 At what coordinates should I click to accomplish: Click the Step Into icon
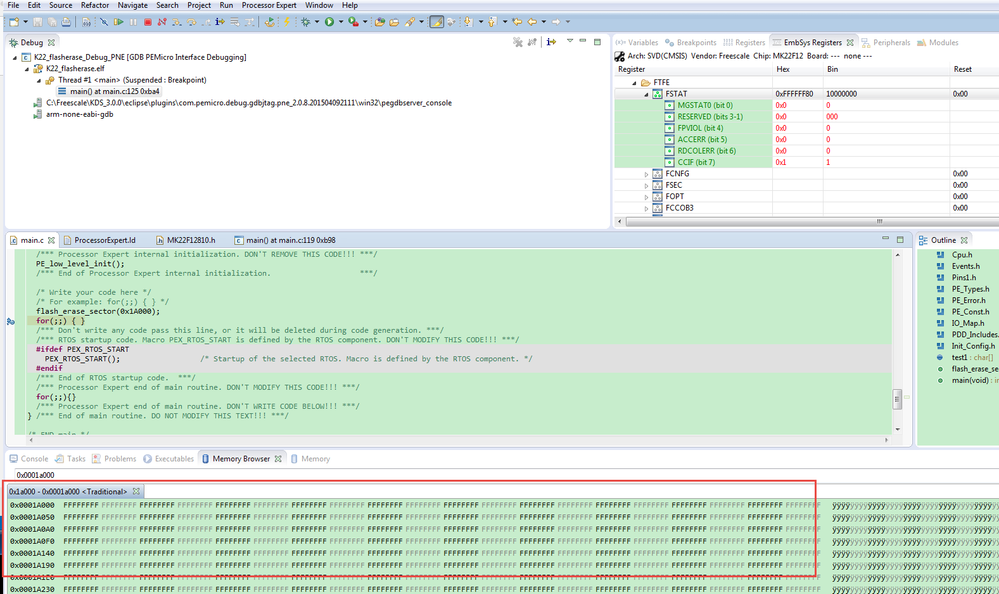tap(176, 22)
